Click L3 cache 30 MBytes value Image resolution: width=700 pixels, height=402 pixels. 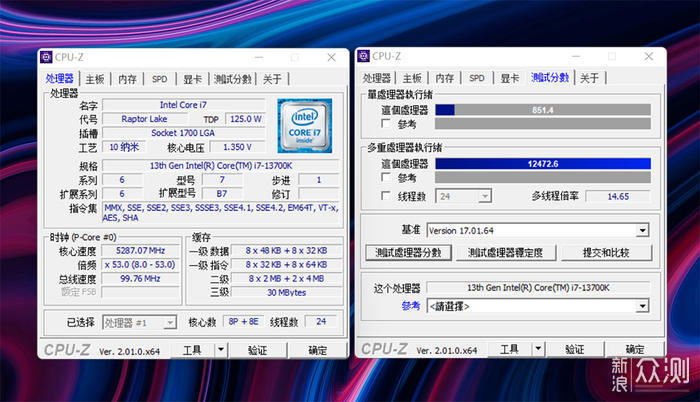287,293
